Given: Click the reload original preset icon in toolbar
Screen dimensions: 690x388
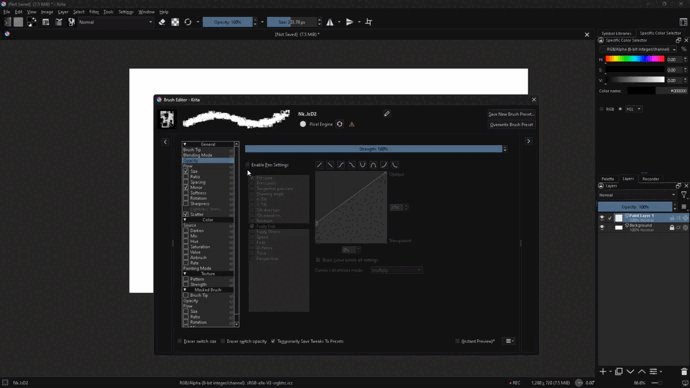Looking at the screenshot, I should [x=188, y=22].
